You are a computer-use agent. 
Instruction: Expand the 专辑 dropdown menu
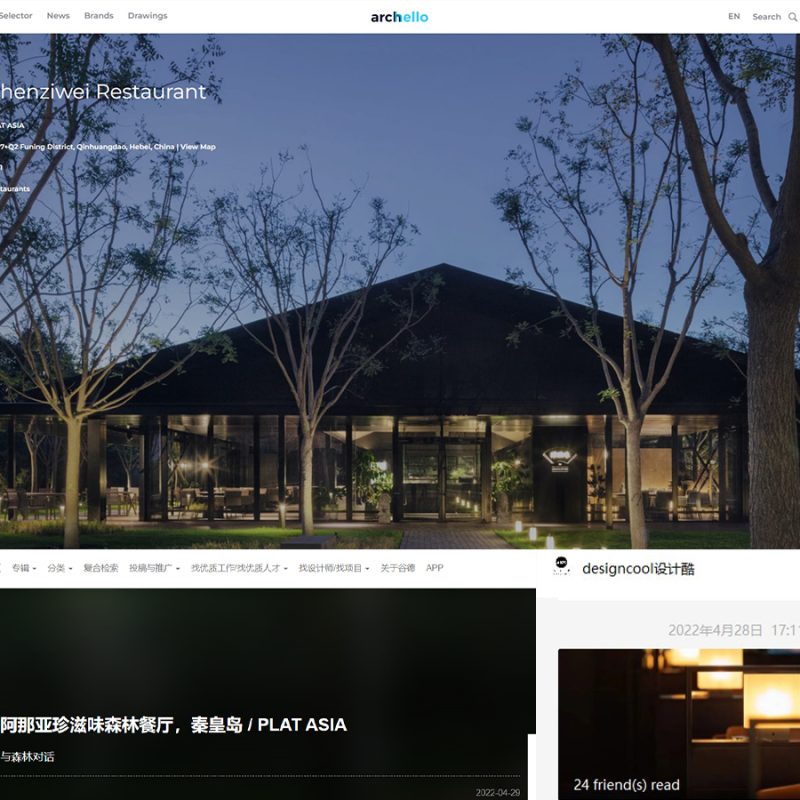click(x=24, y=568)
